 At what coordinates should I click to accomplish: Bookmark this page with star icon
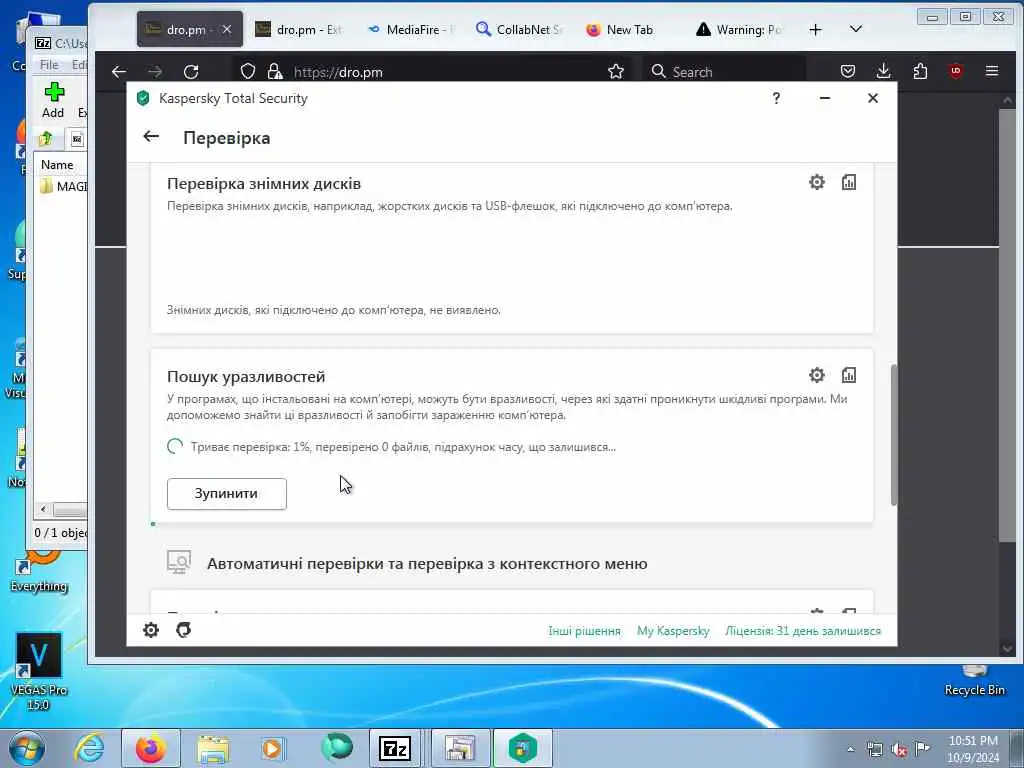(x=615, y=72)
